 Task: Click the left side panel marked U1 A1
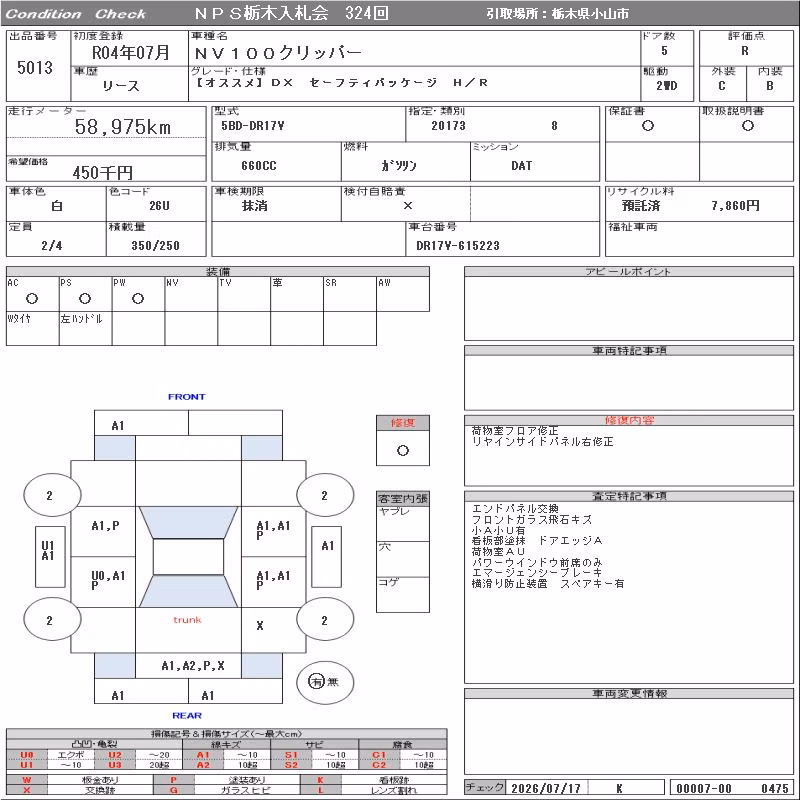click(x=50, y=556)
